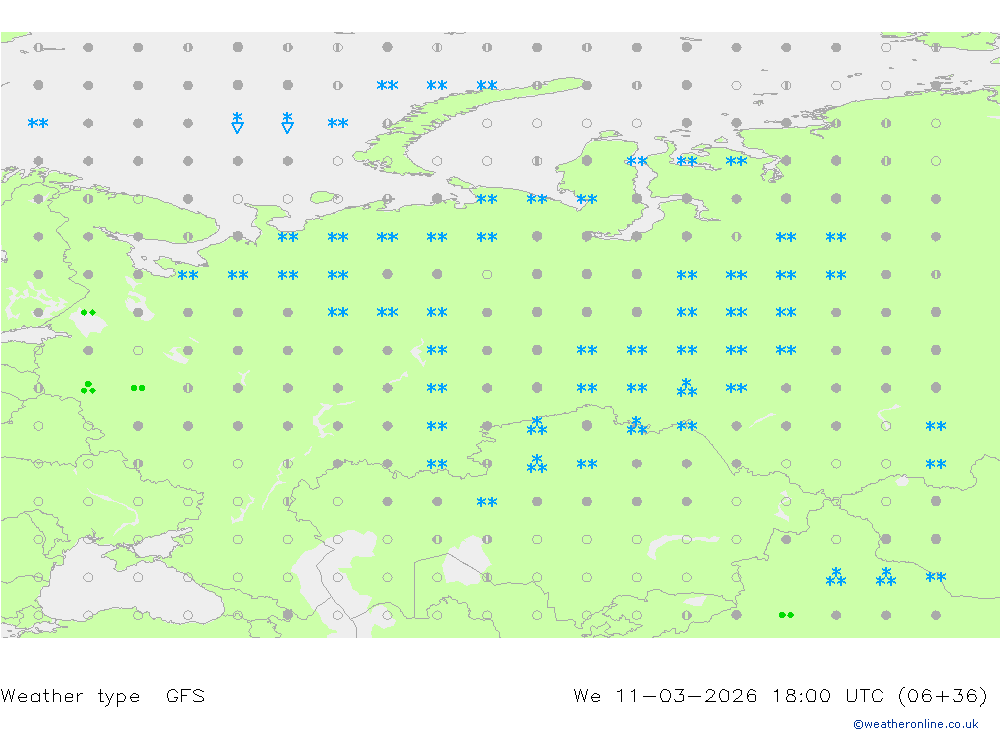Pick the snow symbol right of two bottom heavy-snow symbols
The height and width of the screenshot is (733, 1000).
click(x=936, y=577)
